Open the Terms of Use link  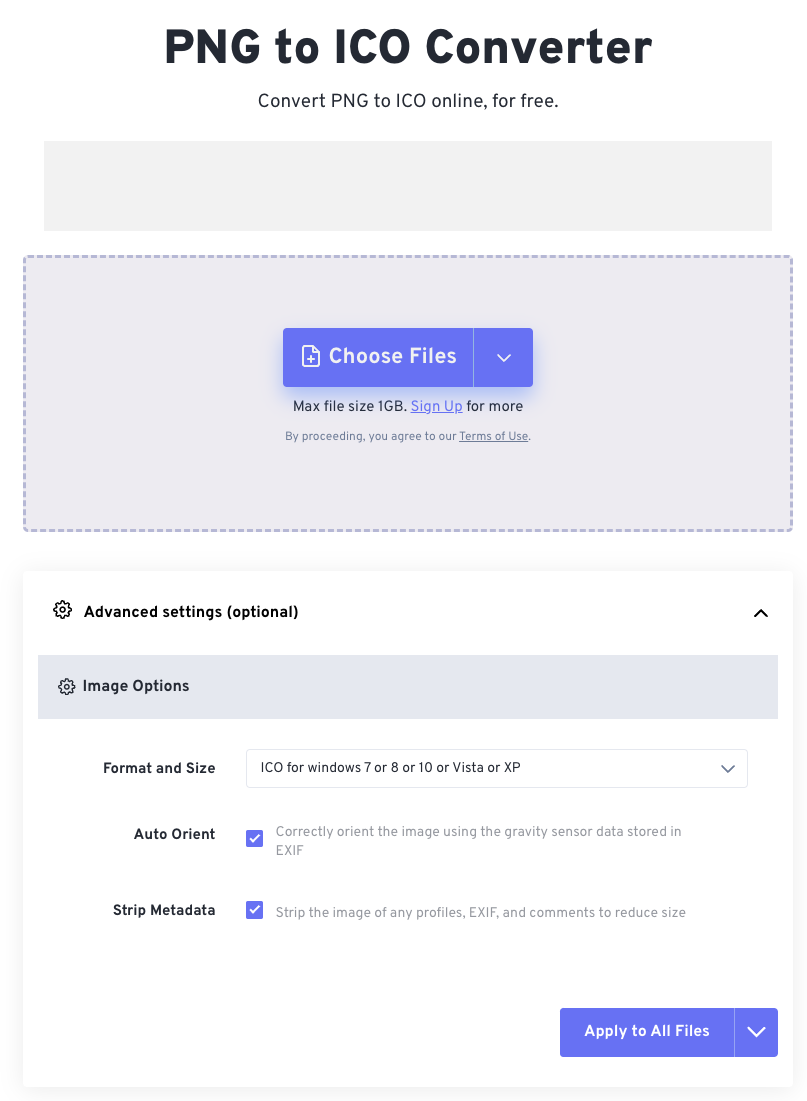coord(493,436)
